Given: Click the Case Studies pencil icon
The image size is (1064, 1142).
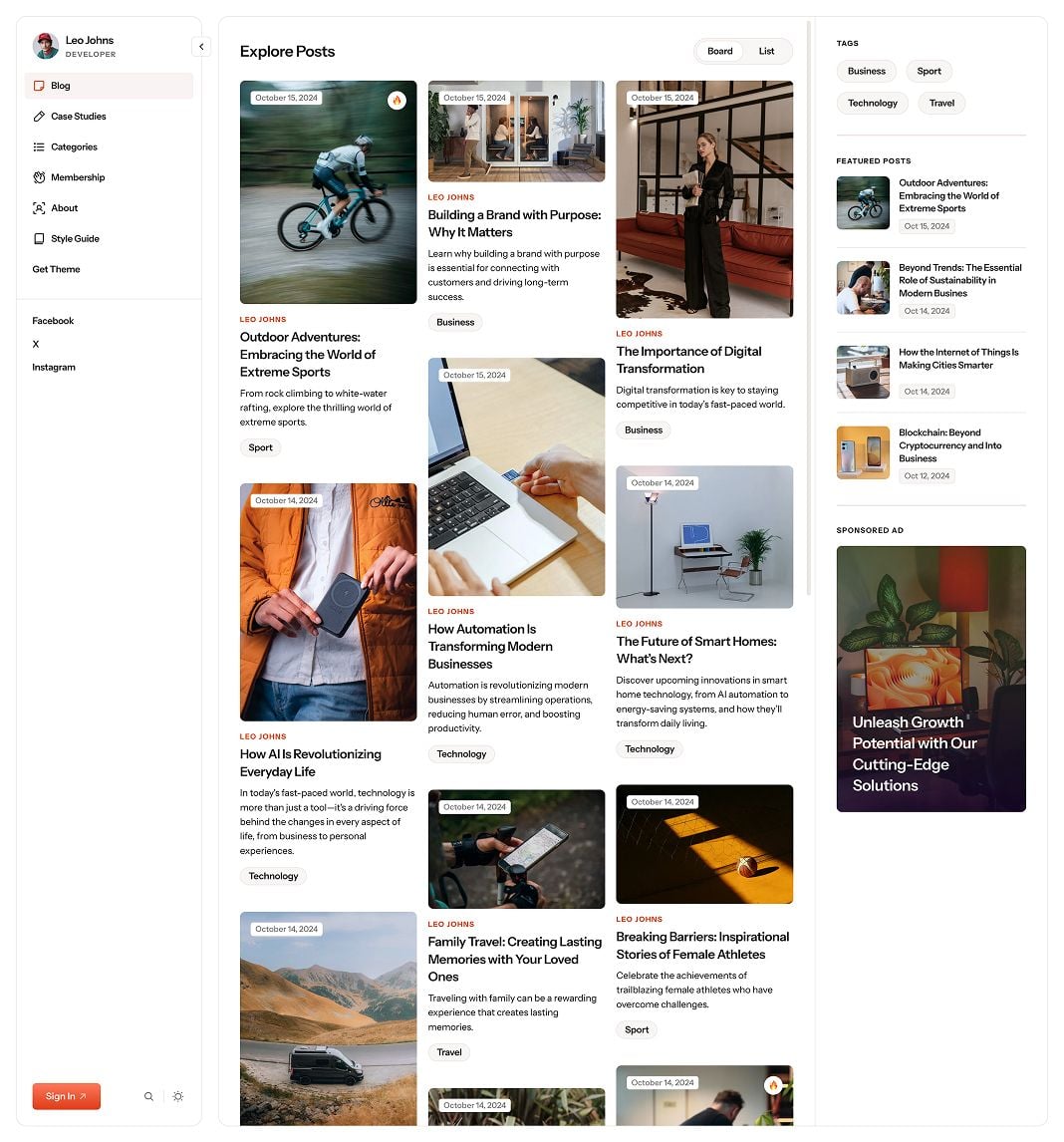Looking at the screenshot, I should point(39,117).
